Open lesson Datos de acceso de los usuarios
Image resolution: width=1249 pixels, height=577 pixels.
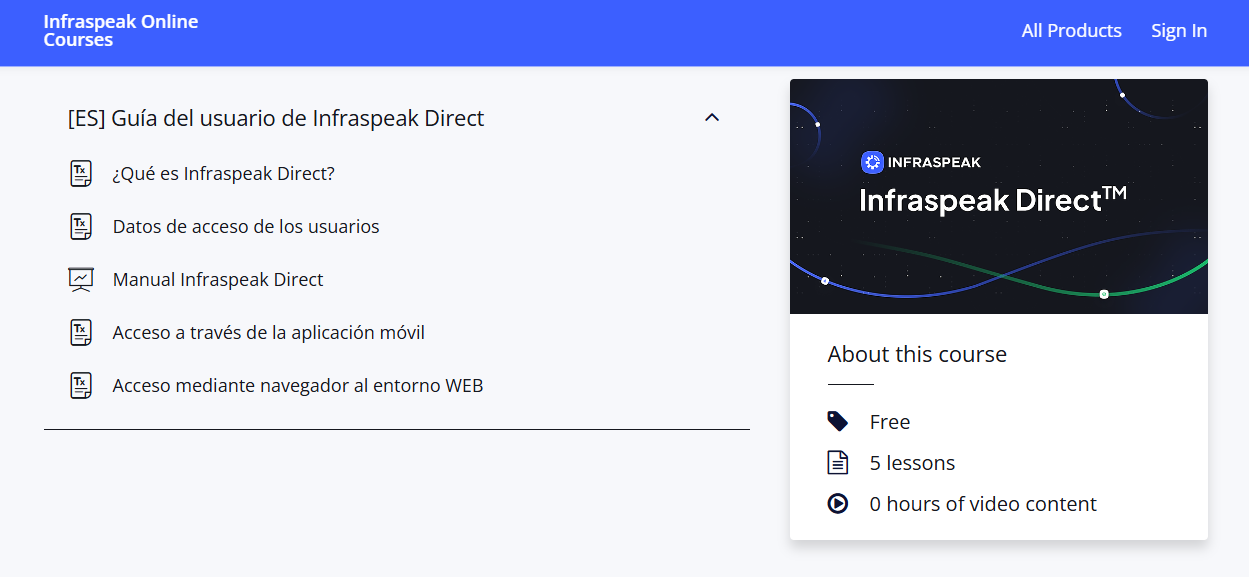[246, 227]
